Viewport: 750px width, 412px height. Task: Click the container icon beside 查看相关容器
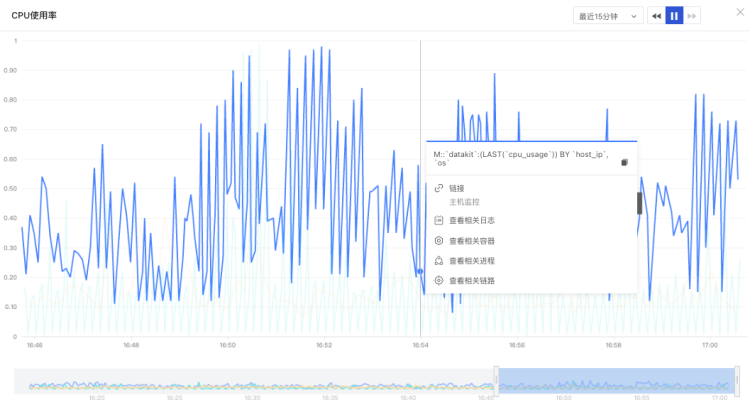[x=439, y=241]
